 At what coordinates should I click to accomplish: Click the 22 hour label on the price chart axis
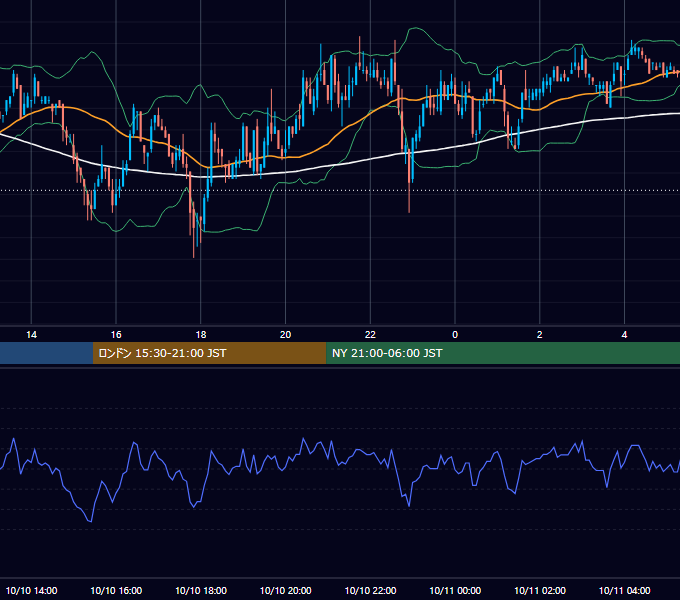[370, 335]
